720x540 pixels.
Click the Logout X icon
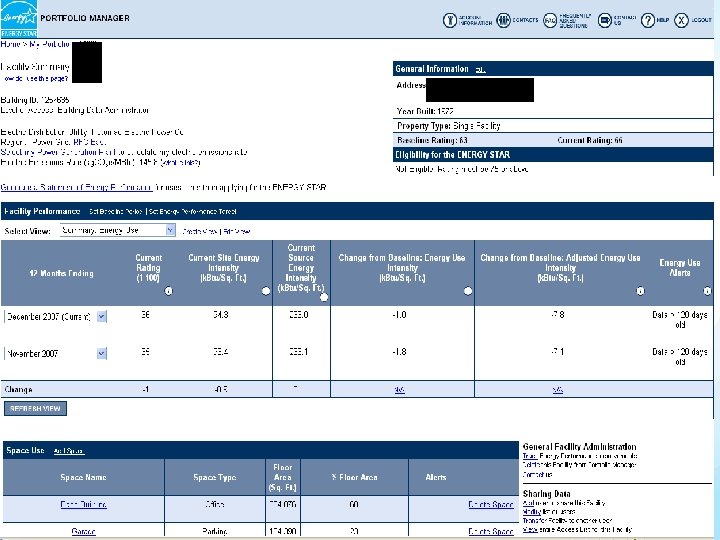pos(681,20)
